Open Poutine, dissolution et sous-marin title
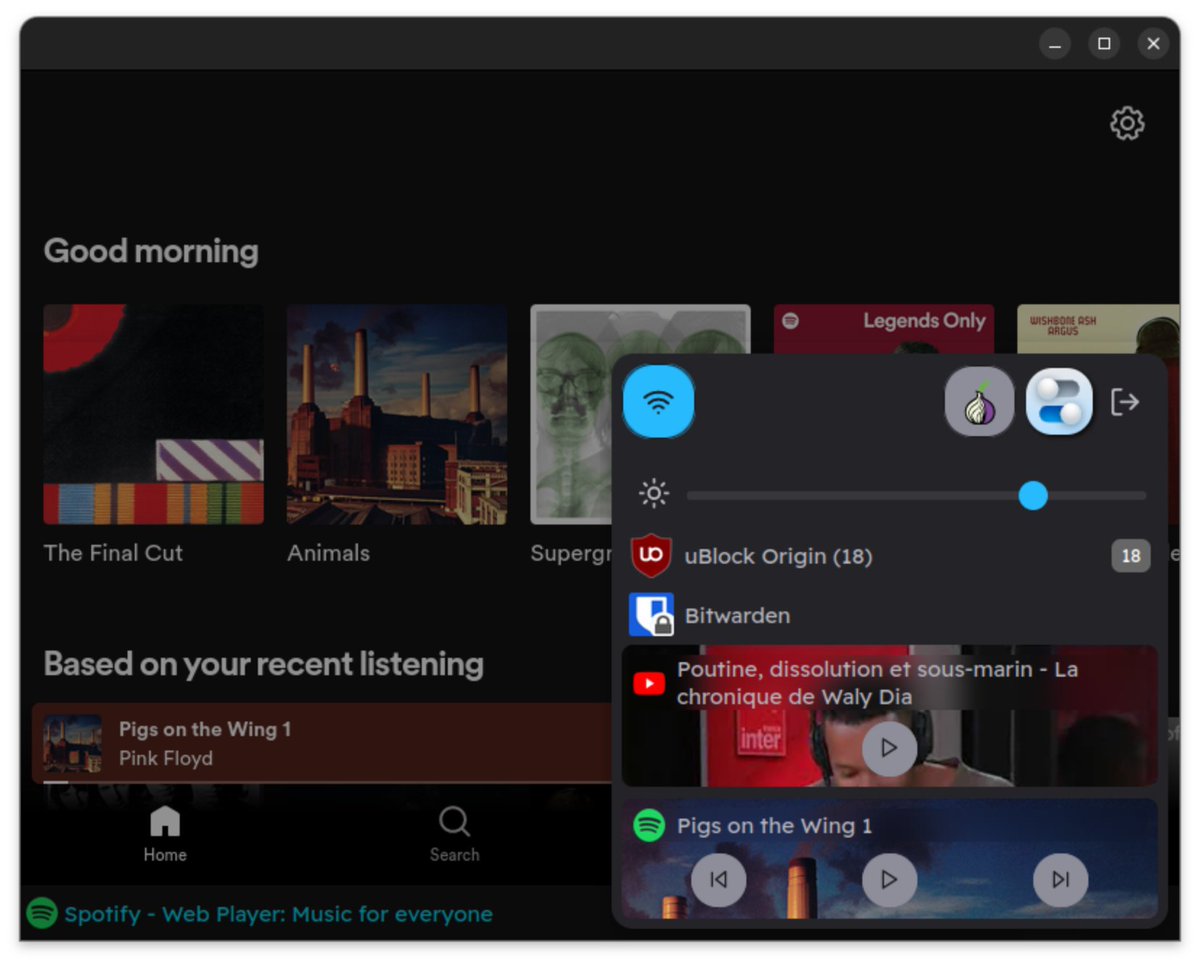Image resolution: width=1200 pixels, height=965 pixels. [877, 683]
